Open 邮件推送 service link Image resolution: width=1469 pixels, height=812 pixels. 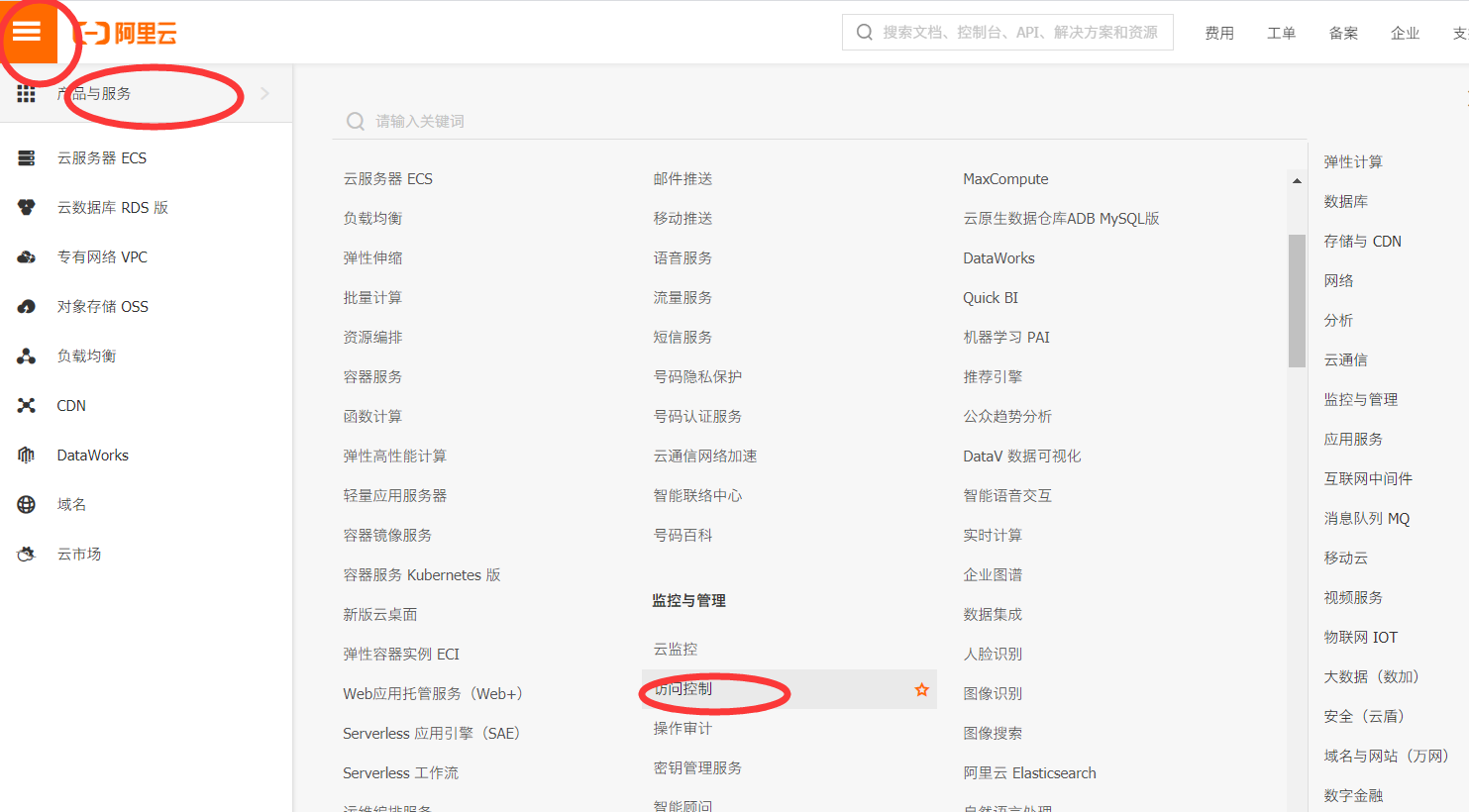pyautogui.click(x=682, y=179)
